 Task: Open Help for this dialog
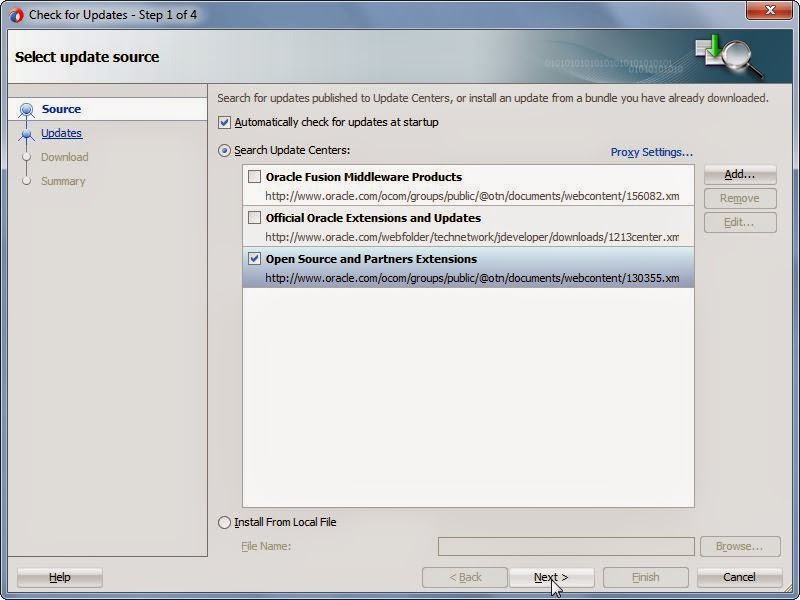(60, 578)
